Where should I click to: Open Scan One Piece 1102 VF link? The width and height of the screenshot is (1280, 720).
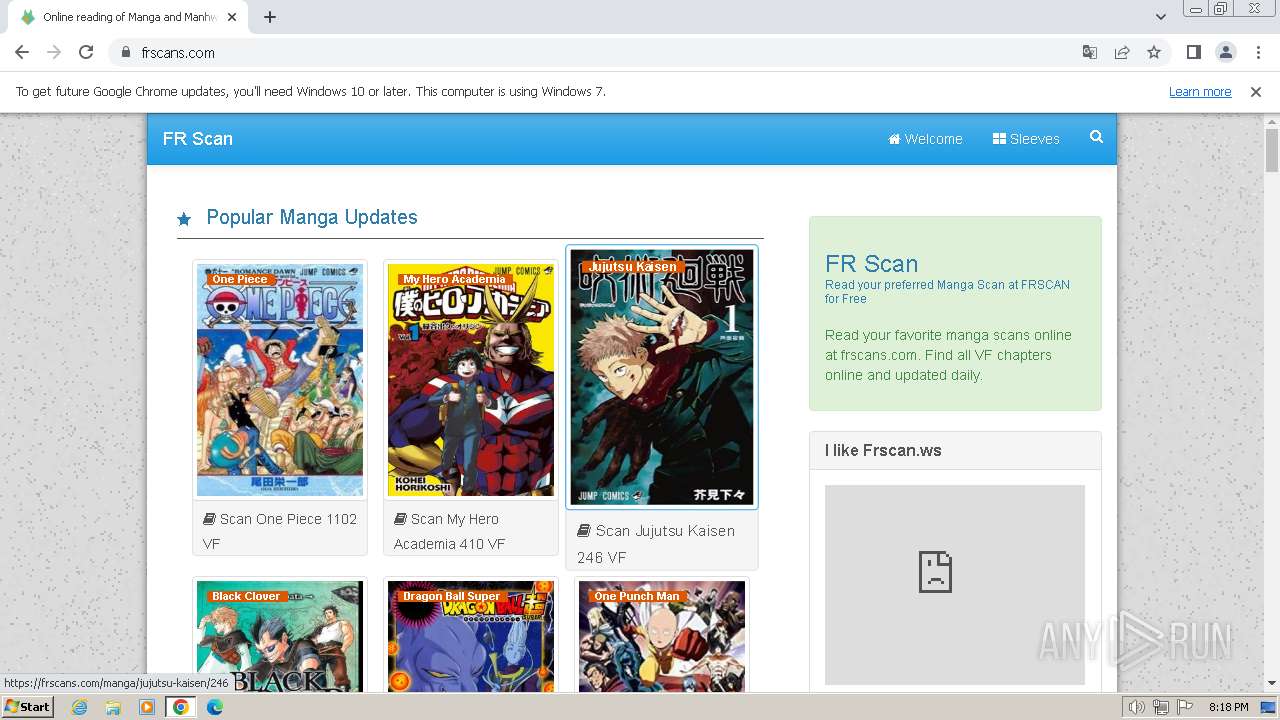[280, 531]
